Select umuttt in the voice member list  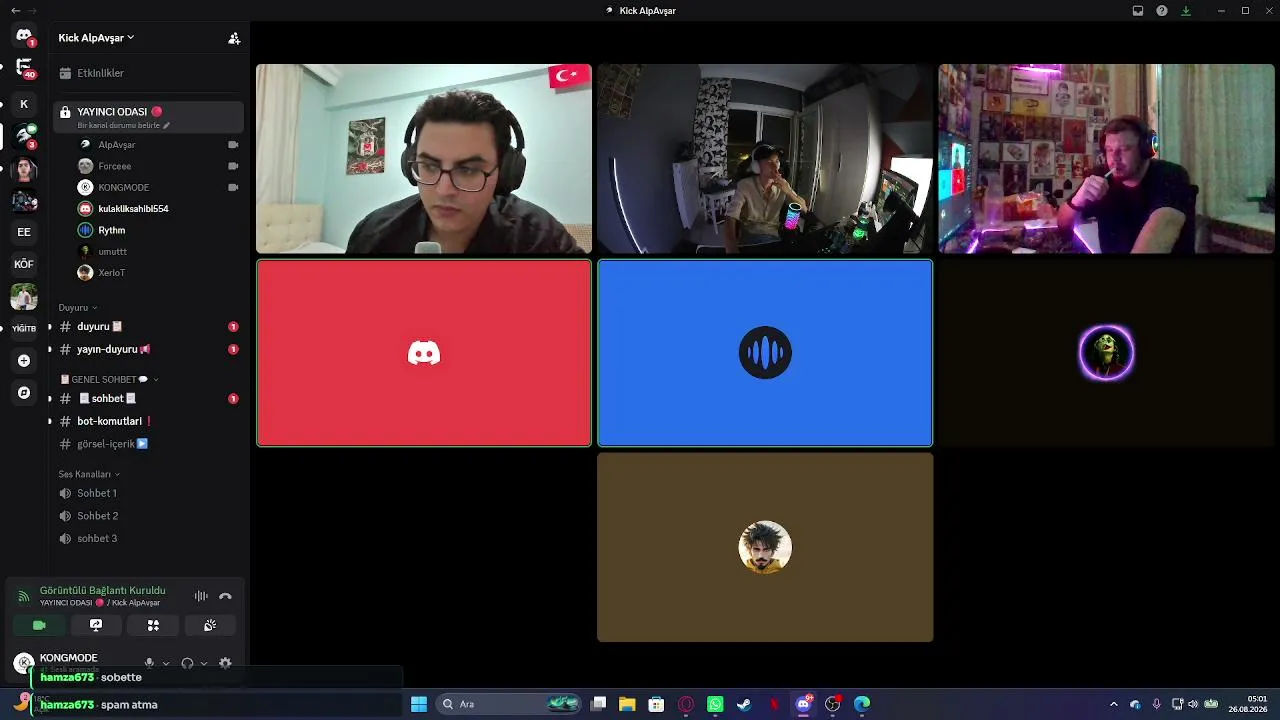[x=158, y=252]
